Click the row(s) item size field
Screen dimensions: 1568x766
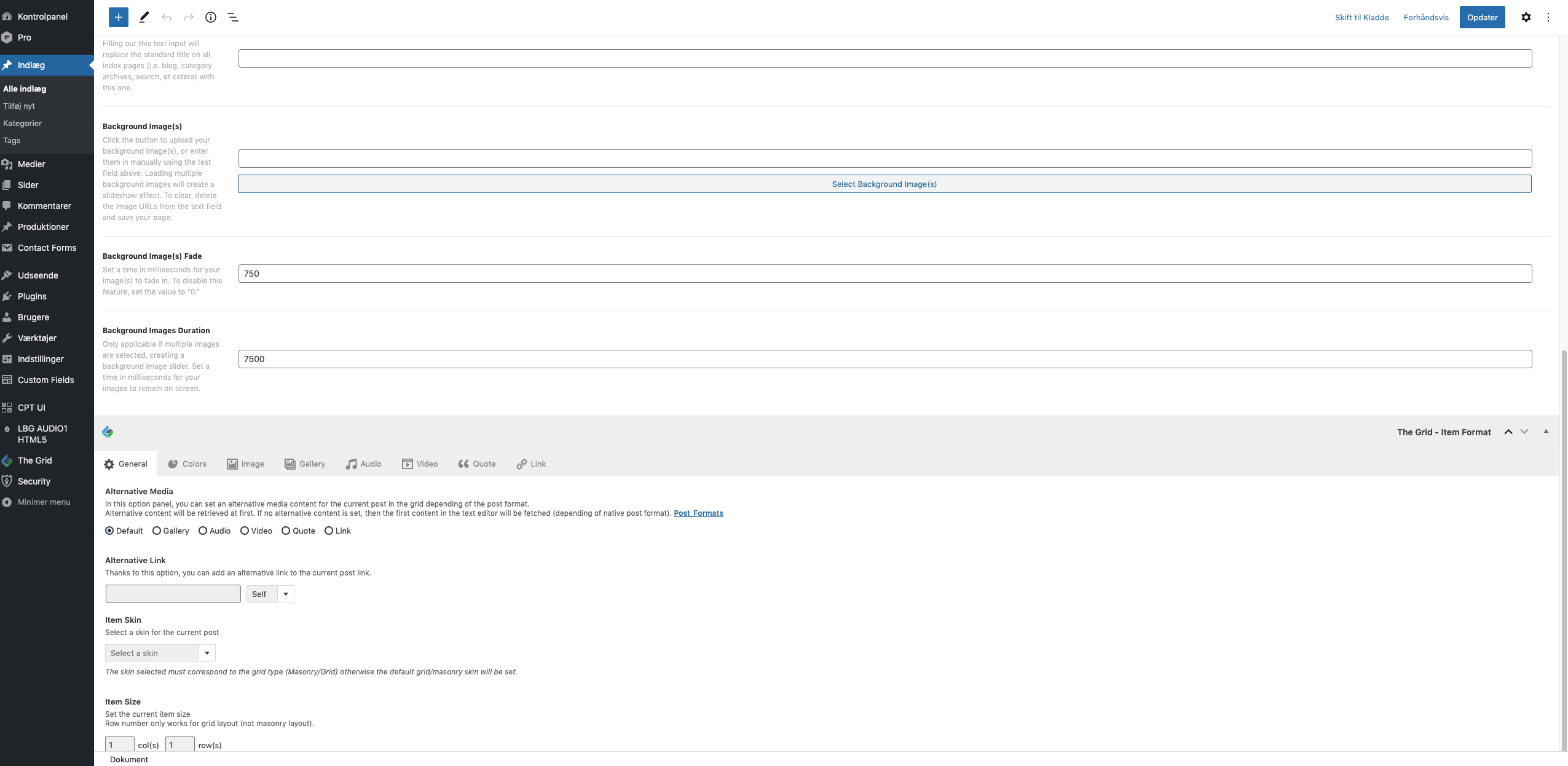coord(180,744)
